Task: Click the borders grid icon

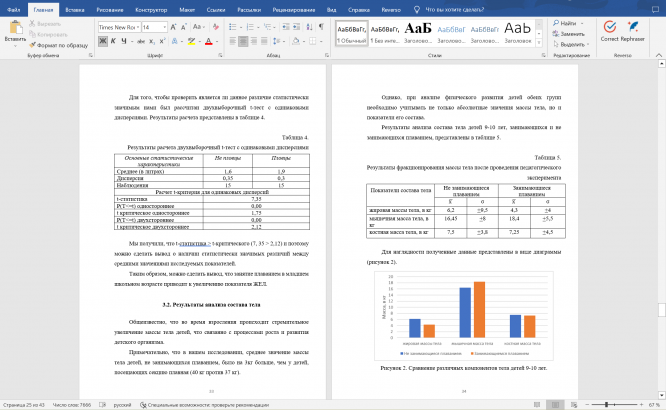Action: [x=313, y=41]
